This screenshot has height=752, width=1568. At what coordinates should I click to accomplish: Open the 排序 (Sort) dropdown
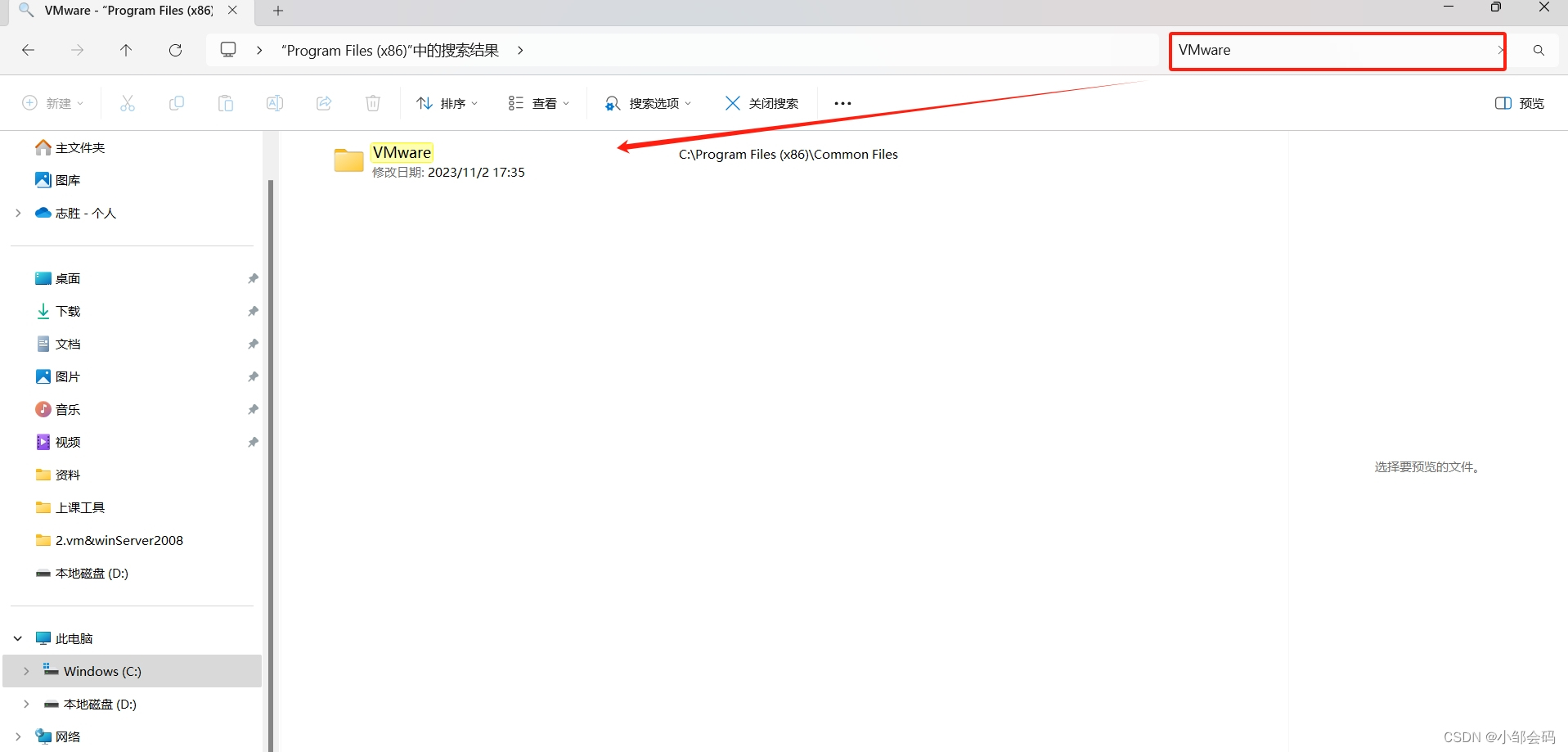pos(447,103)
